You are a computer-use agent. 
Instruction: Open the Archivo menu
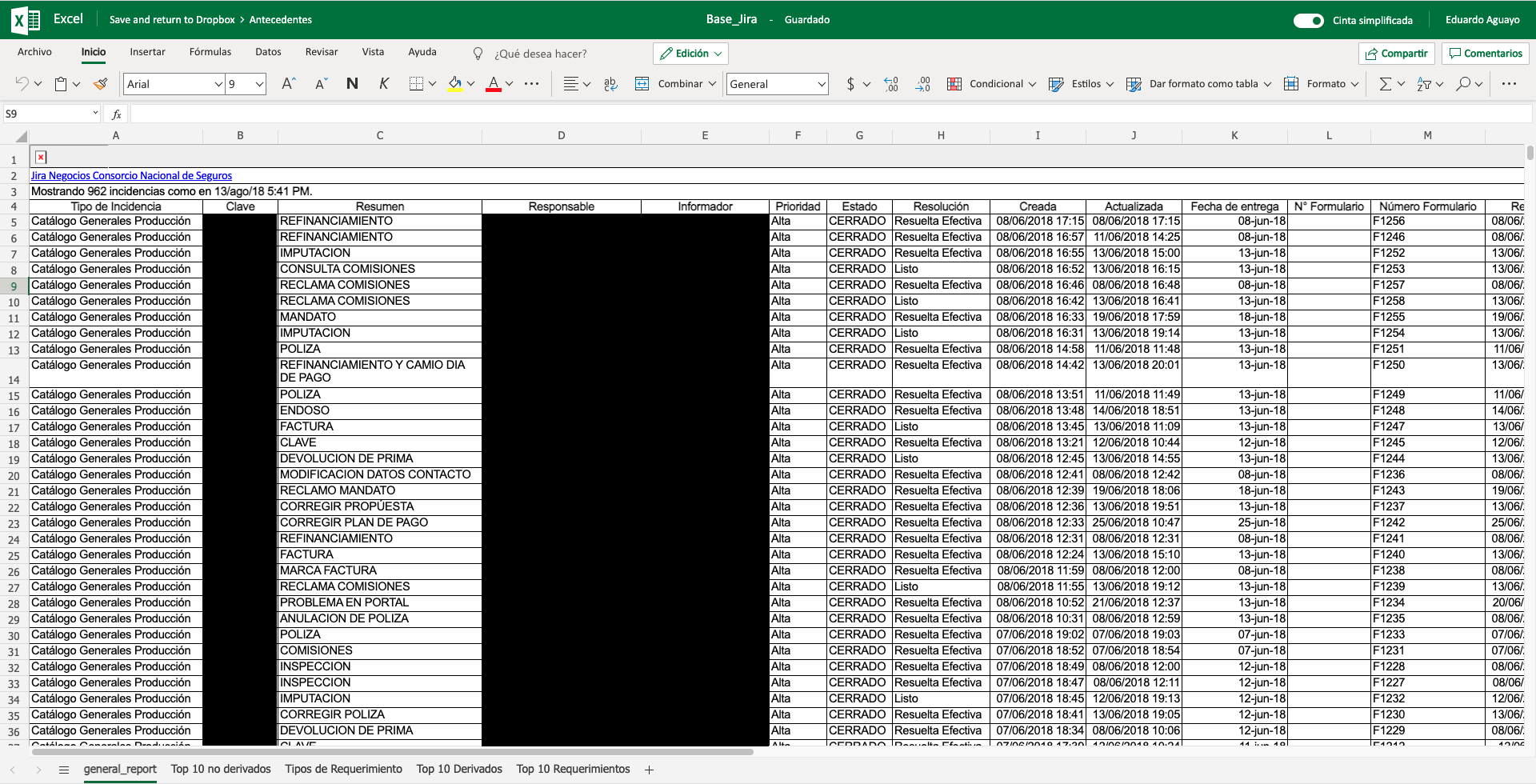(x=34, y=52)
